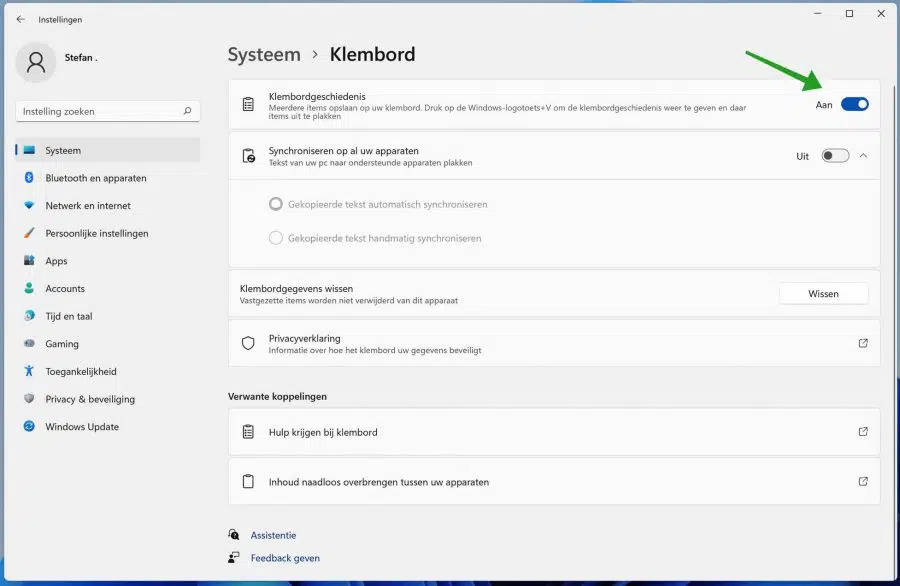Open the Windows Update page
The height and width of the screenshot is (586, 900).
(108, 426)
